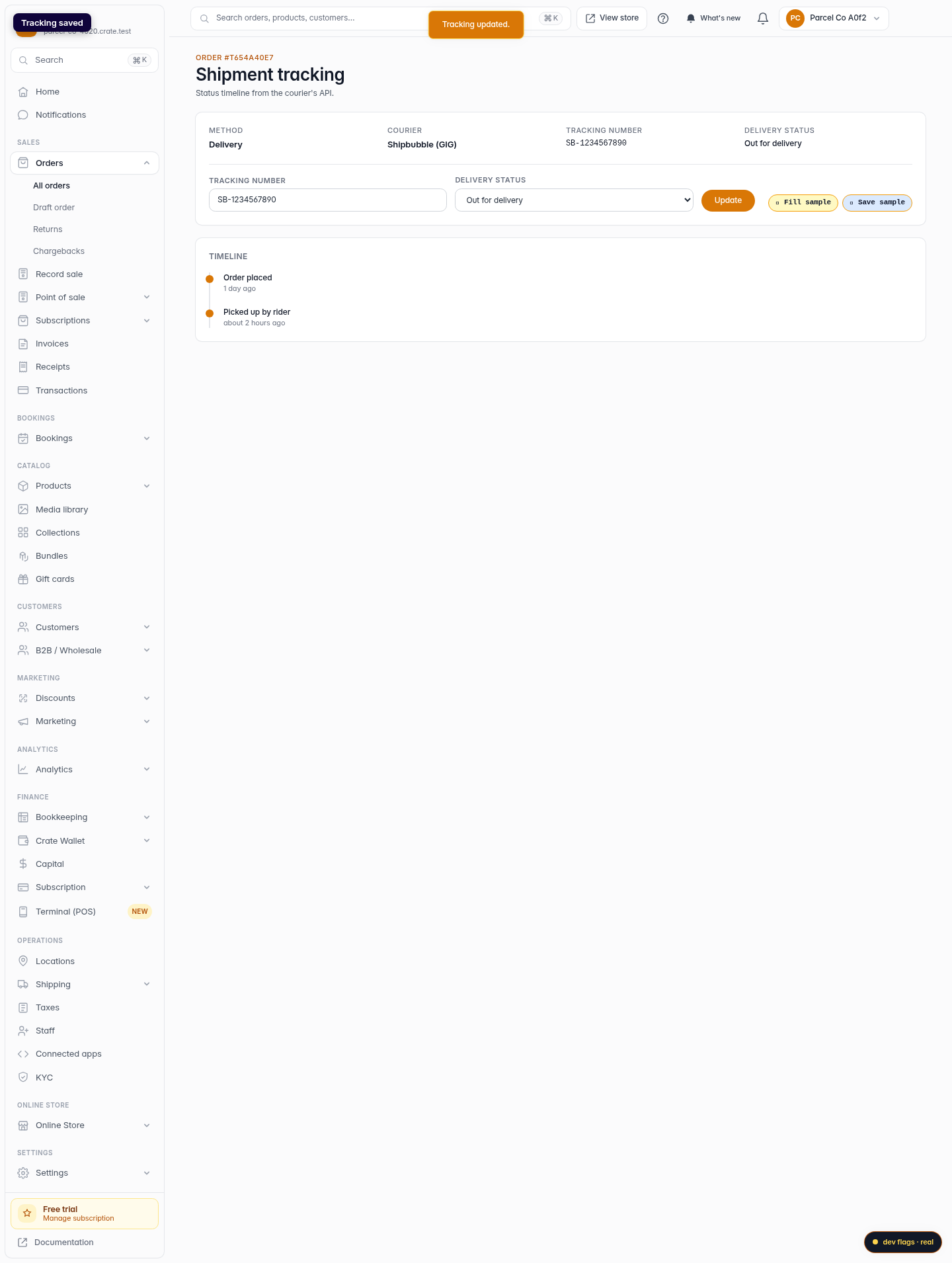Click the Terminal (POS) icon
The width and height of the screenshot is (952, 1263).
click(23, 911)
